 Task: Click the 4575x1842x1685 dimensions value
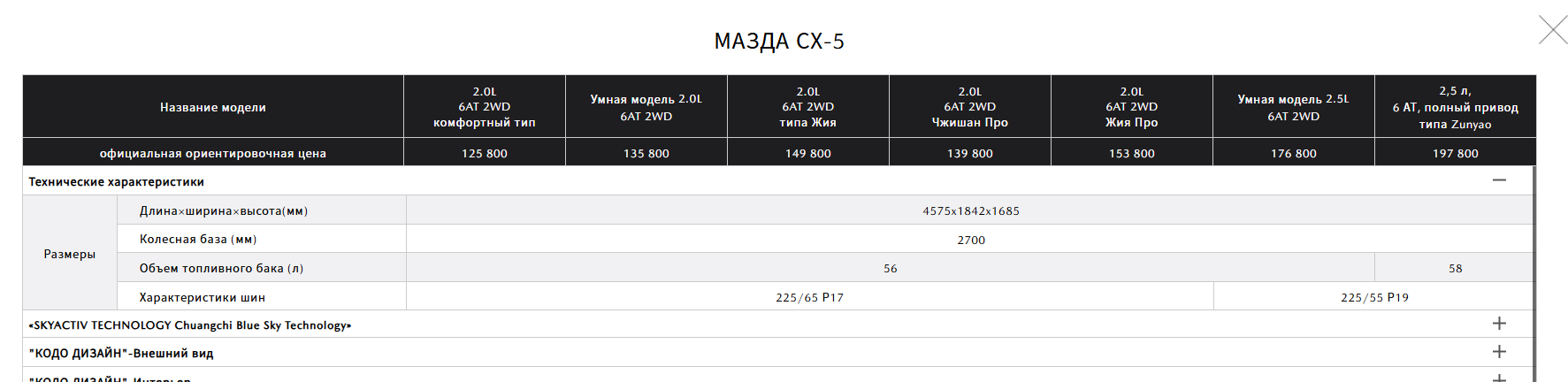(x=970, y=210)
